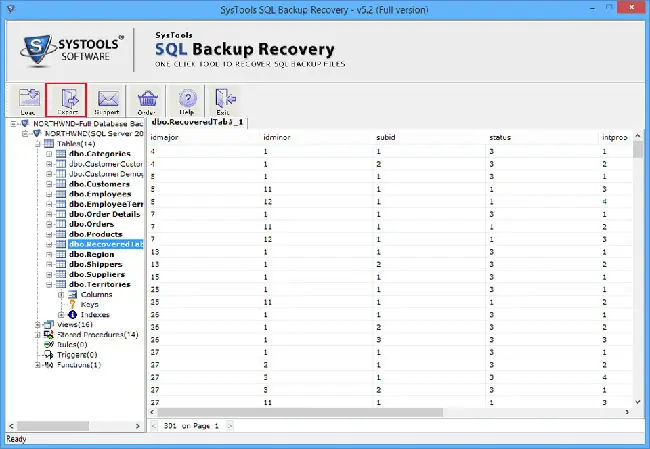650x449 pixels.
Task: Collapse the Tables(14) node
Action: [37, 143]
